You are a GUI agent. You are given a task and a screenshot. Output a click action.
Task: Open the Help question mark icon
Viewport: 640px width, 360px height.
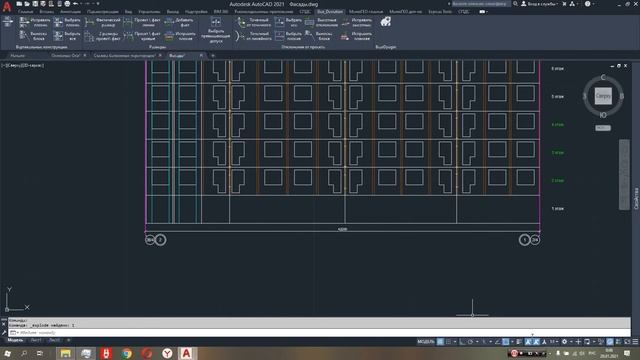587,4
